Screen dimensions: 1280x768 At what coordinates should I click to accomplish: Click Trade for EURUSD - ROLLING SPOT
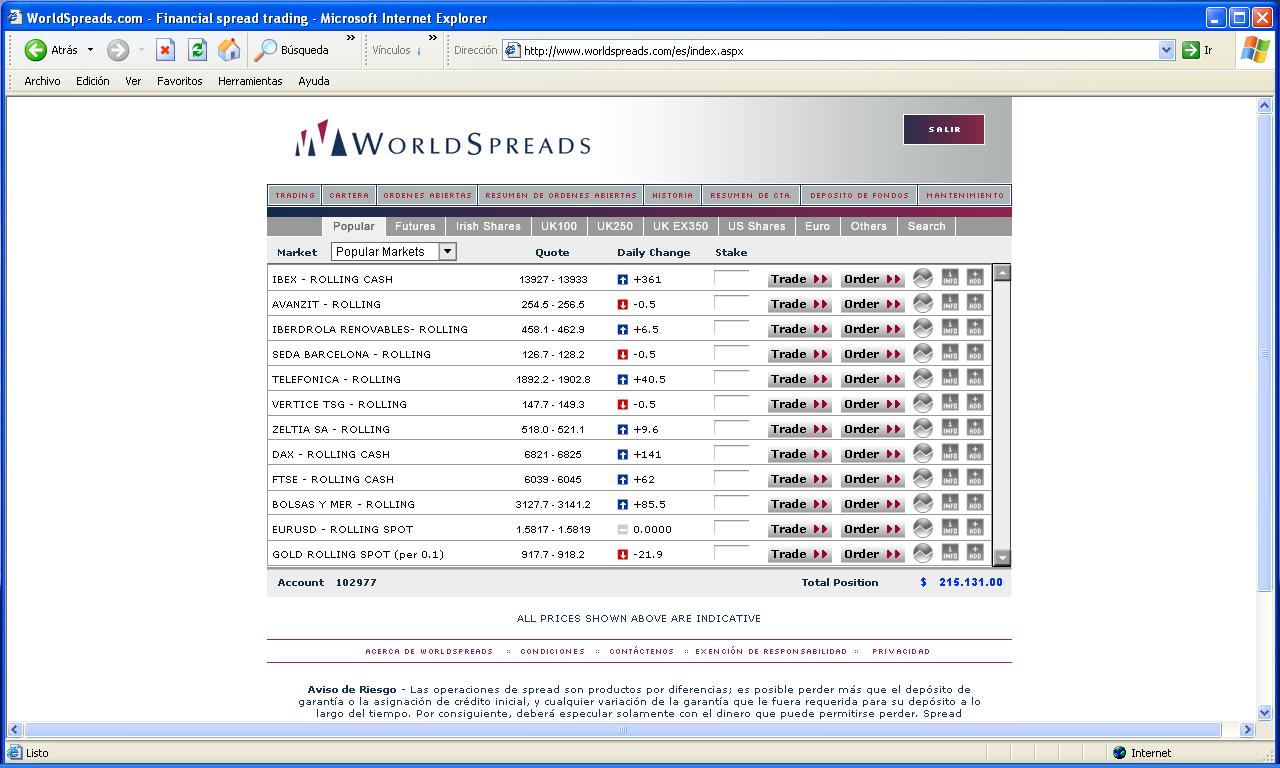point(799,529)
